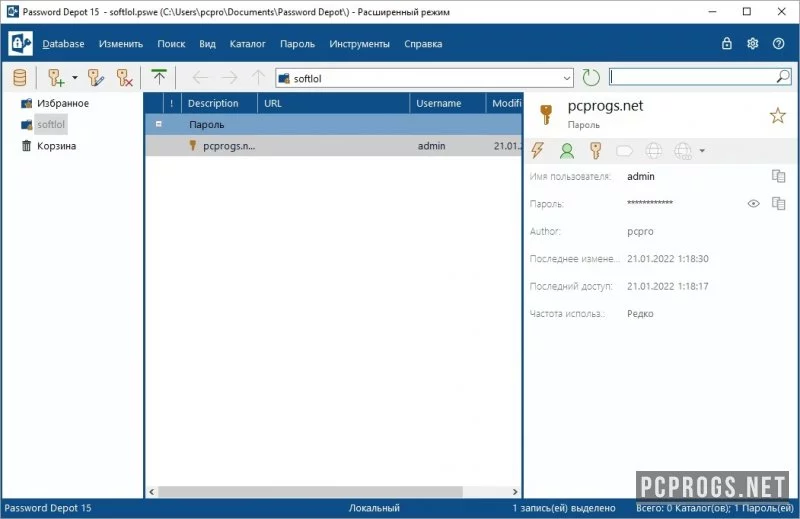Select Избранное in the sidebar tree
The image size is (800, 519).
pyautogui.click(x=63, y=103)
